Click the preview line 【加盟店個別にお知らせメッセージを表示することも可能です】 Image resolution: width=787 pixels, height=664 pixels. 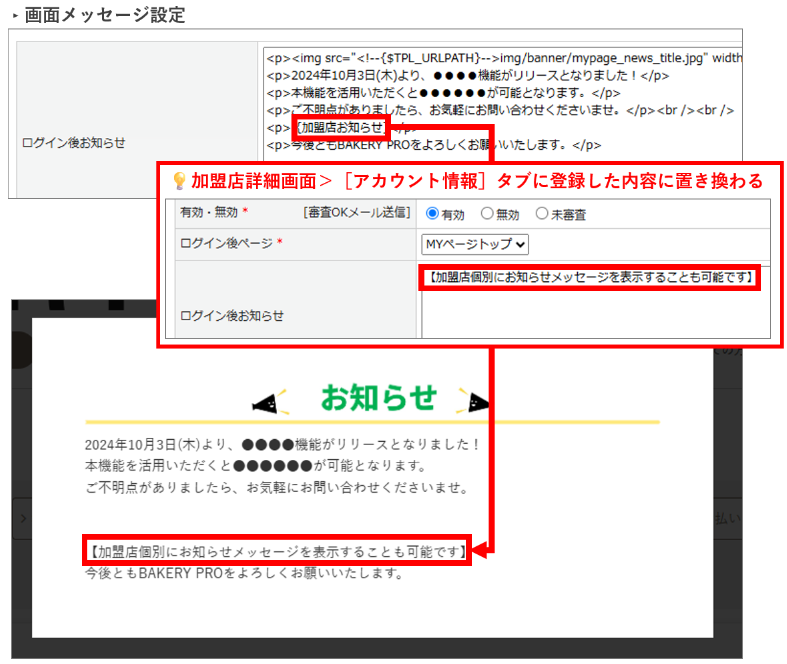[x=277, y=552]
